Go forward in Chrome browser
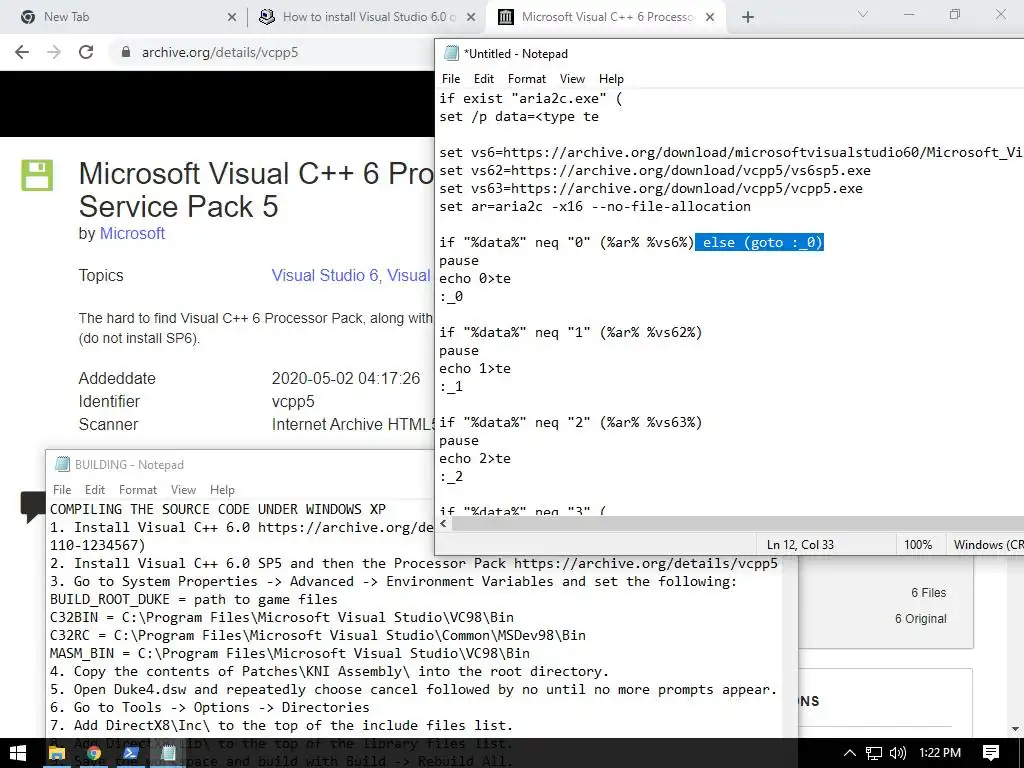This screenshot has width=1024, height=768. (x=54, y=52)
